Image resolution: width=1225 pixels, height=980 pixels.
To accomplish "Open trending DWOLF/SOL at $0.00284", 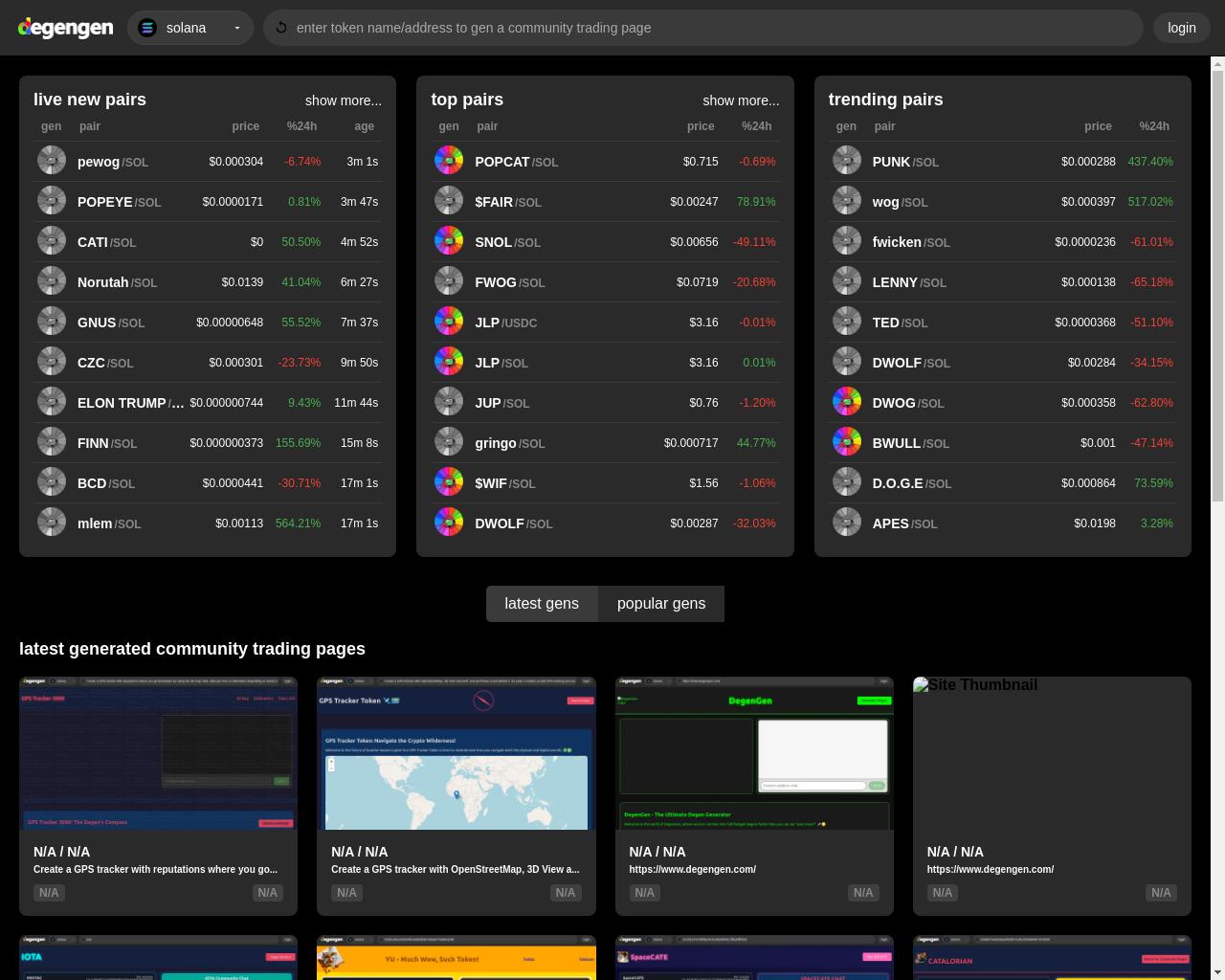I will point(1002,363).
